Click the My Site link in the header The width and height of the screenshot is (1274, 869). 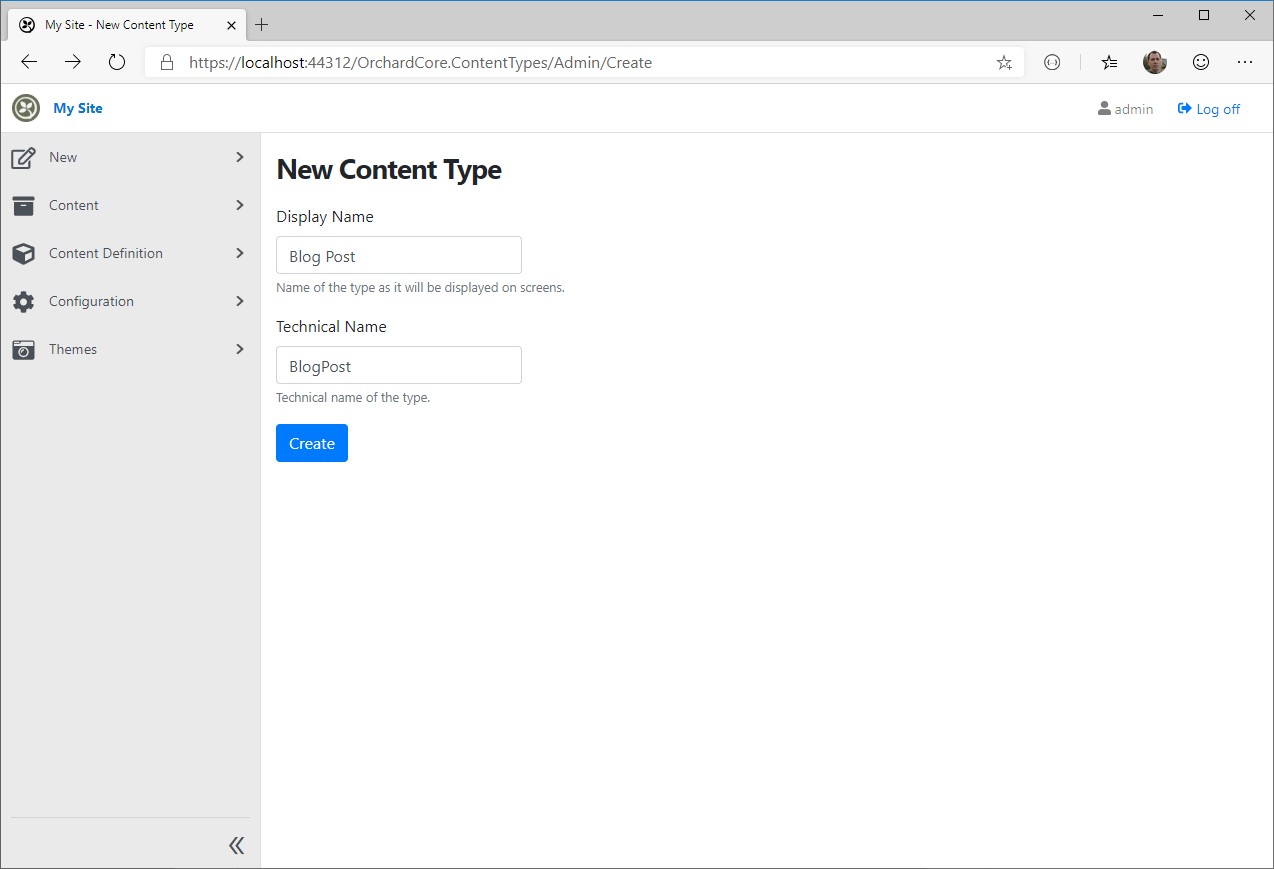tap(77, 108)
